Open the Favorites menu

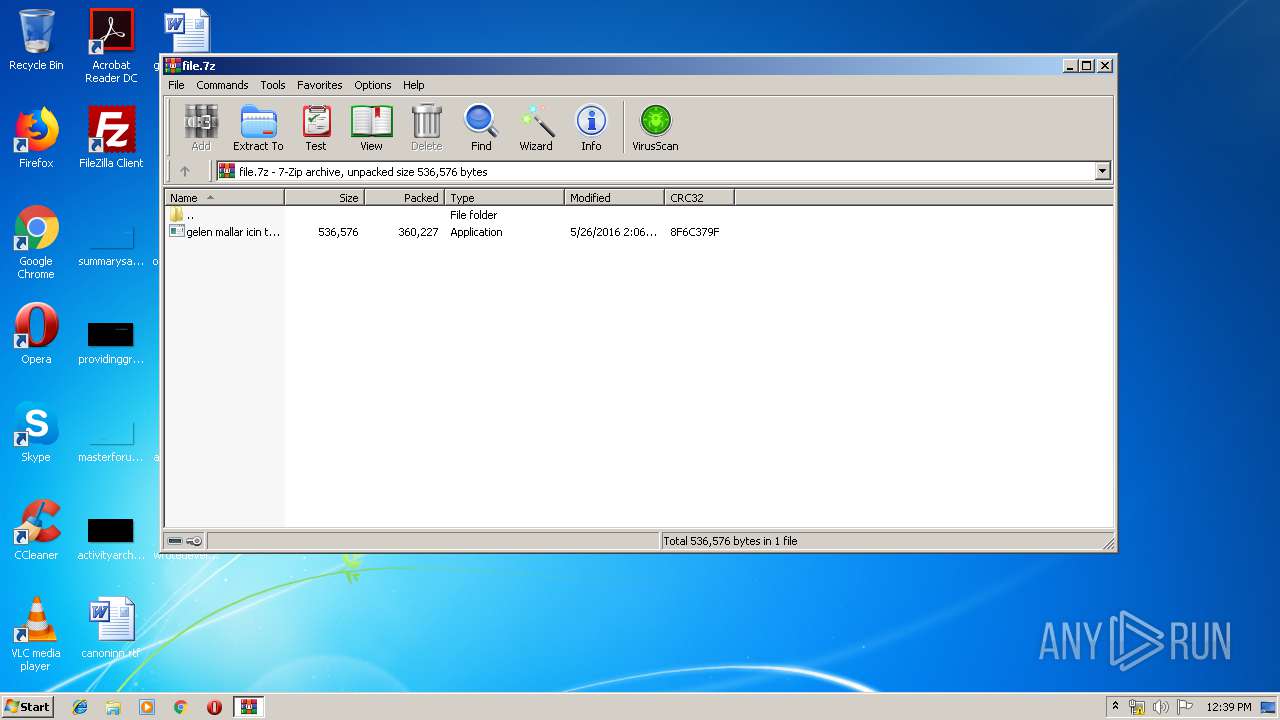coord(320,85)
